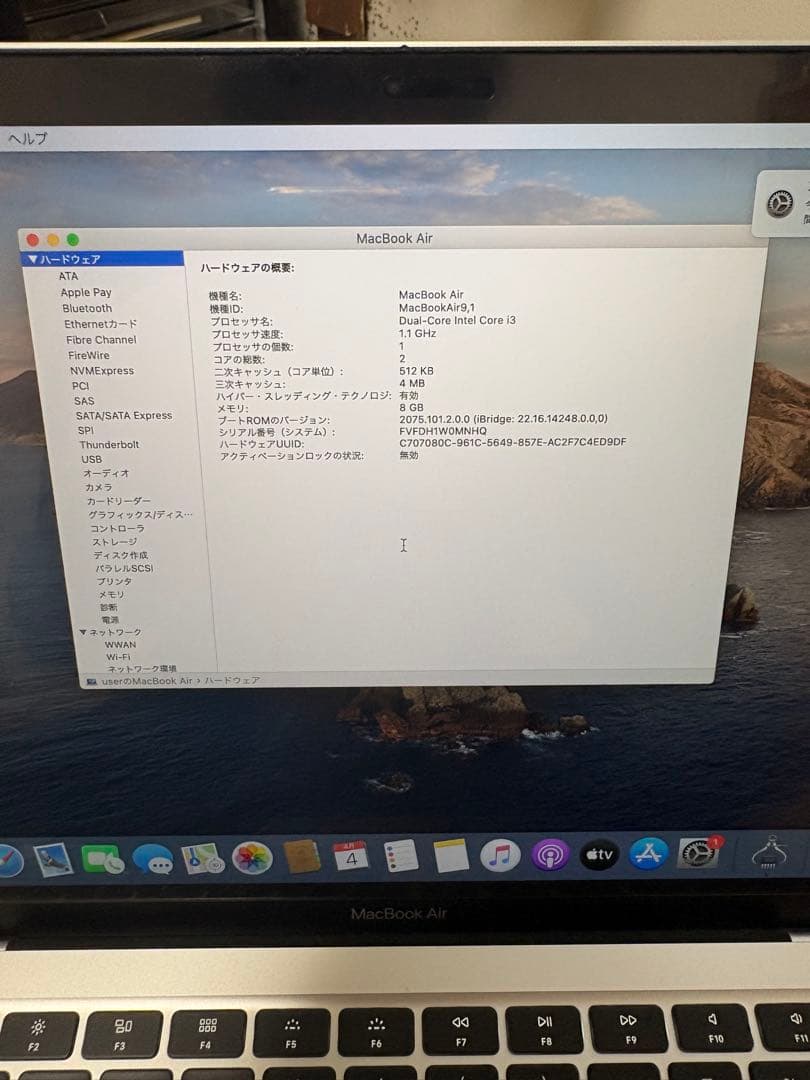Image resolution: width=810 pixels, height=1080 pixels.
Task: Select Ethernetカード in the sidebar
Action: [101, 324]
